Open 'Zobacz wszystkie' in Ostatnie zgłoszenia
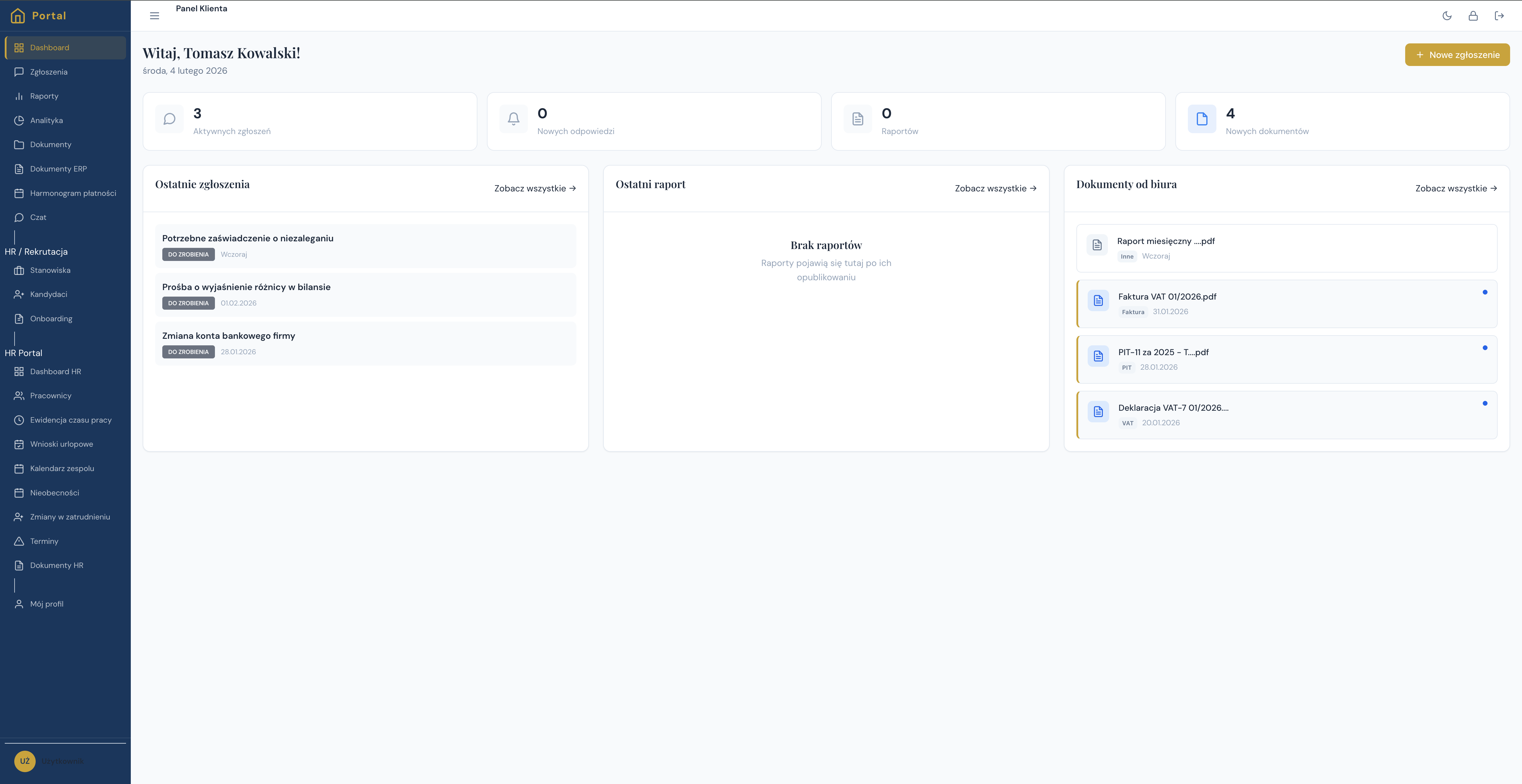 tap(534, 188)
